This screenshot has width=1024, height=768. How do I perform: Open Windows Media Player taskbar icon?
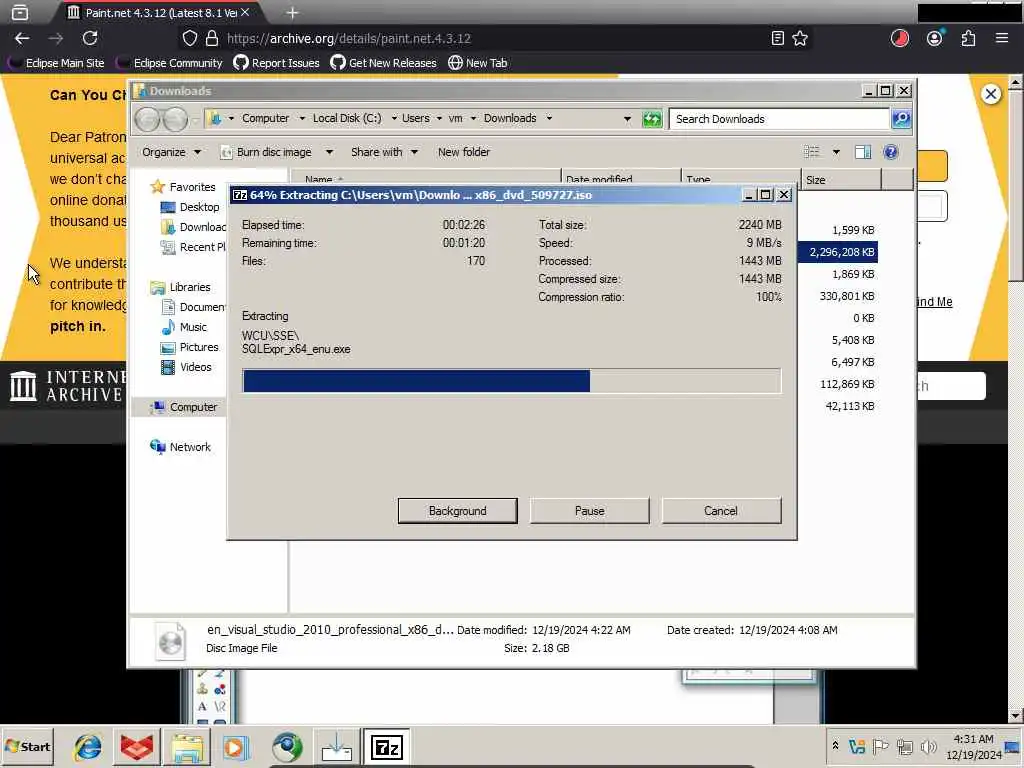click(x=236, y=747)
